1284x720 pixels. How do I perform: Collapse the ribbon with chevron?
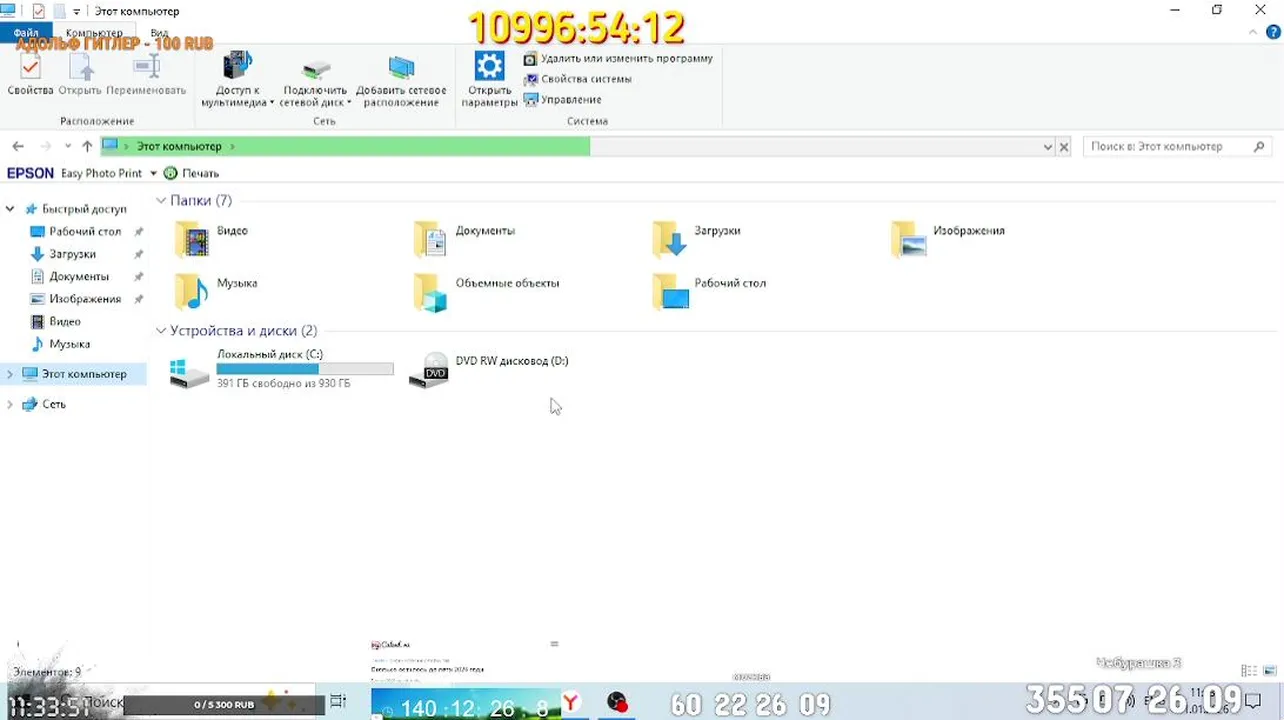click(x=1255, y=33)
